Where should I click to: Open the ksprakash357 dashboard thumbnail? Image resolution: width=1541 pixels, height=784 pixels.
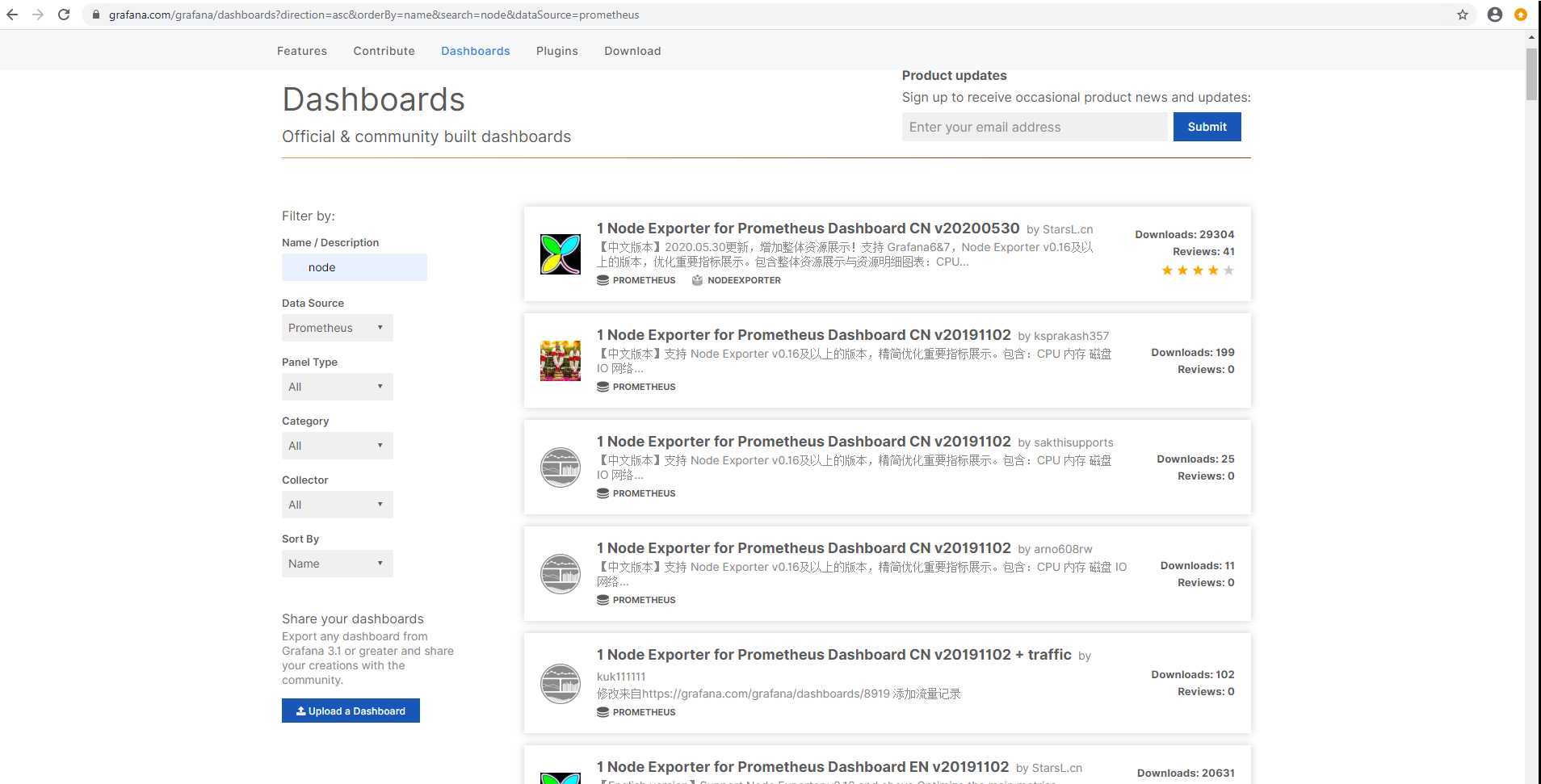[x=561, y=360]
